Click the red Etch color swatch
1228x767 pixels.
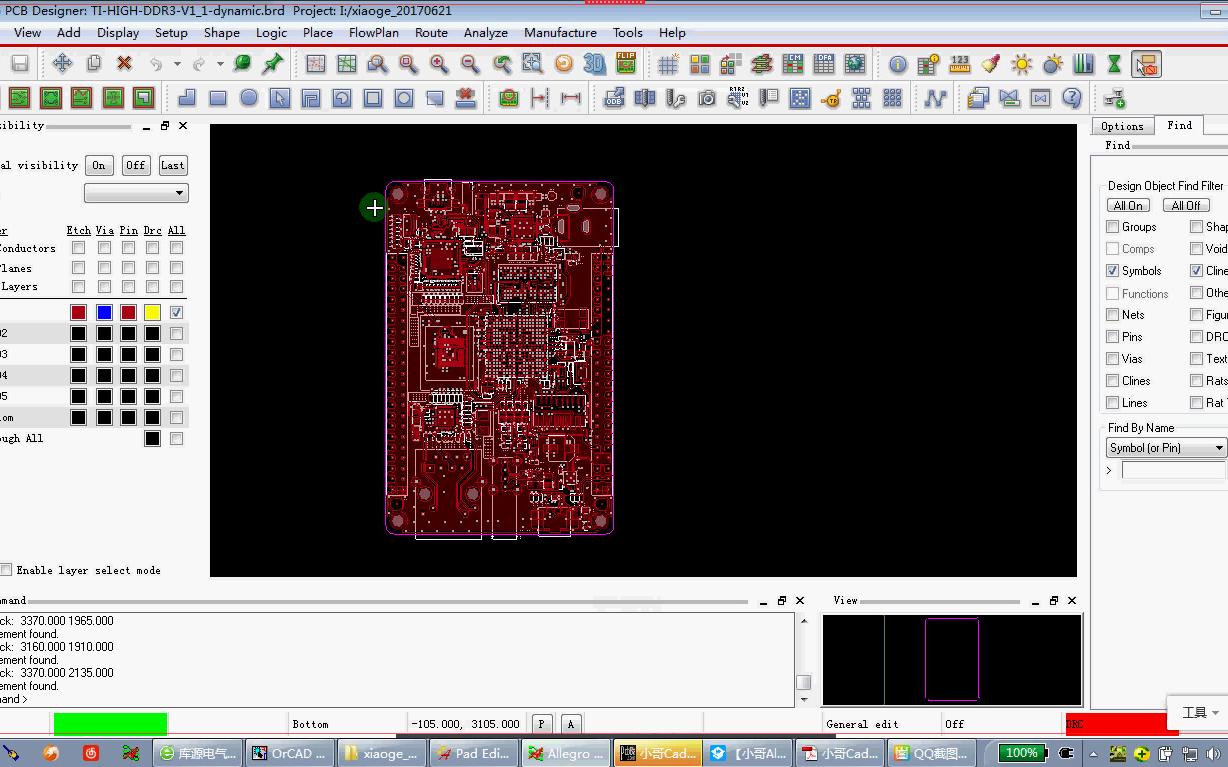[79, 313]
